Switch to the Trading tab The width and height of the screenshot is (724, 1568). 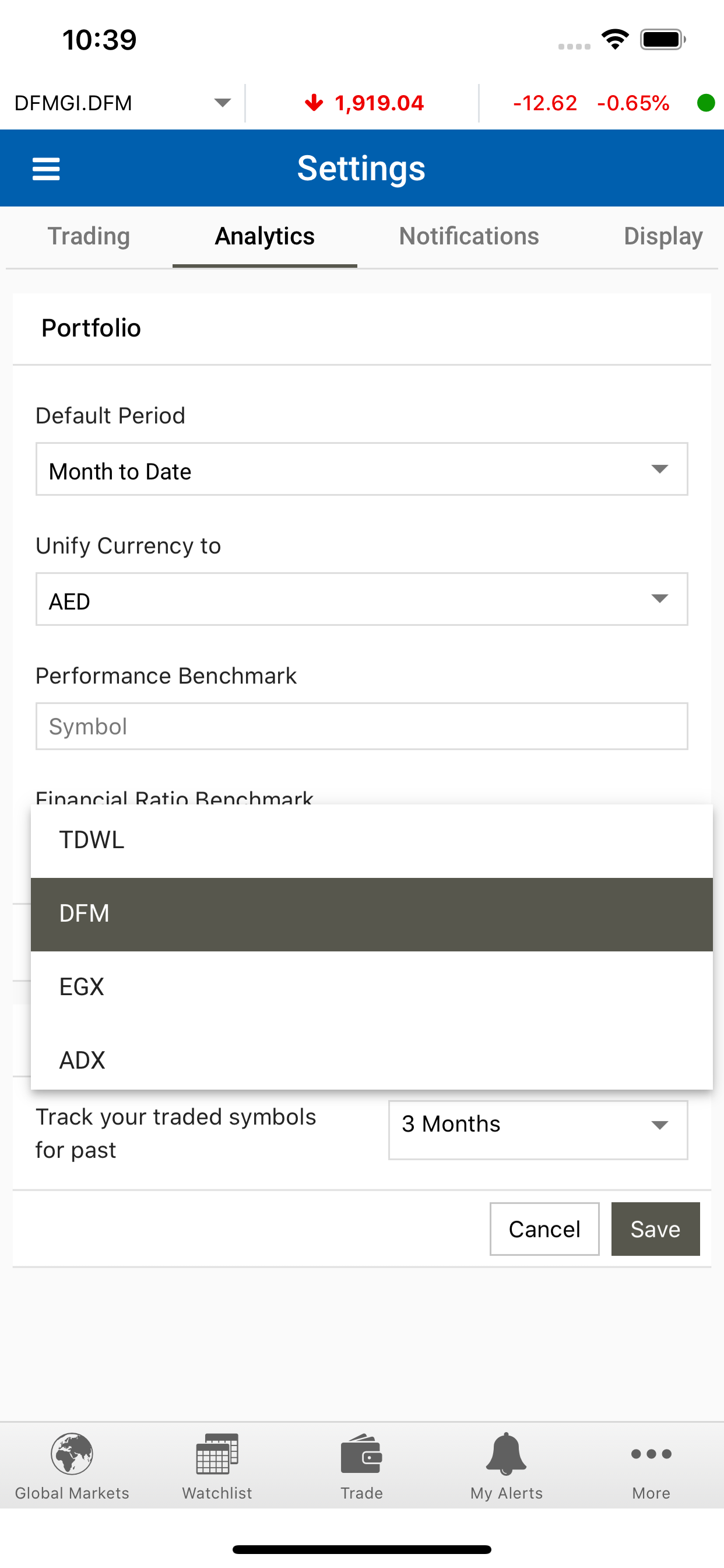89,236
